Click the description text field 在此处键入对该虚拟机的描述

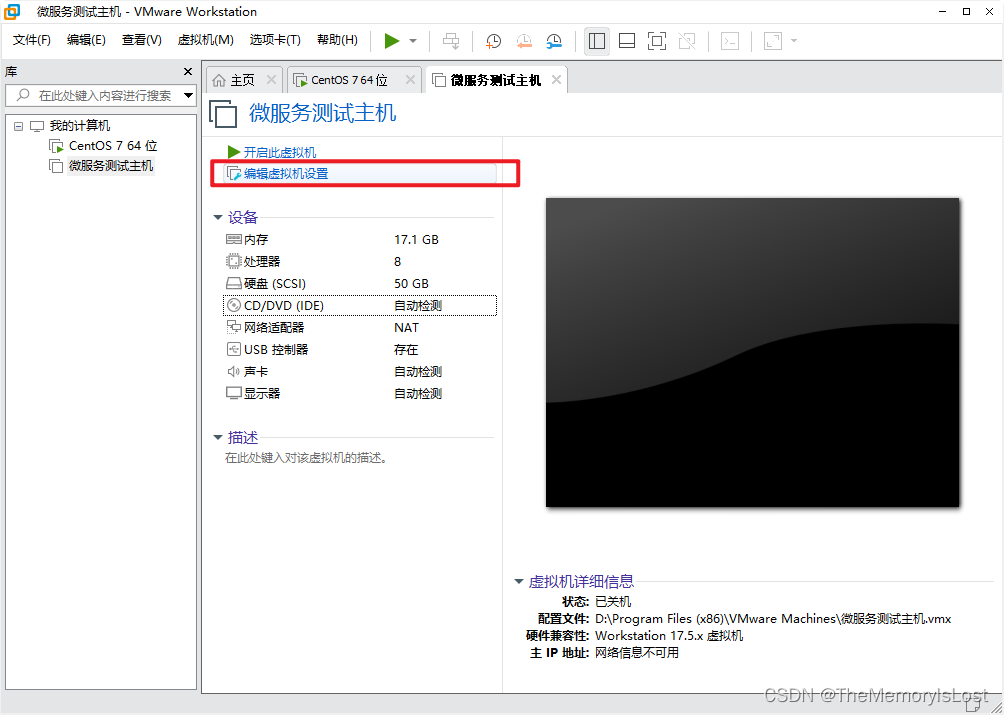(306, 458)
